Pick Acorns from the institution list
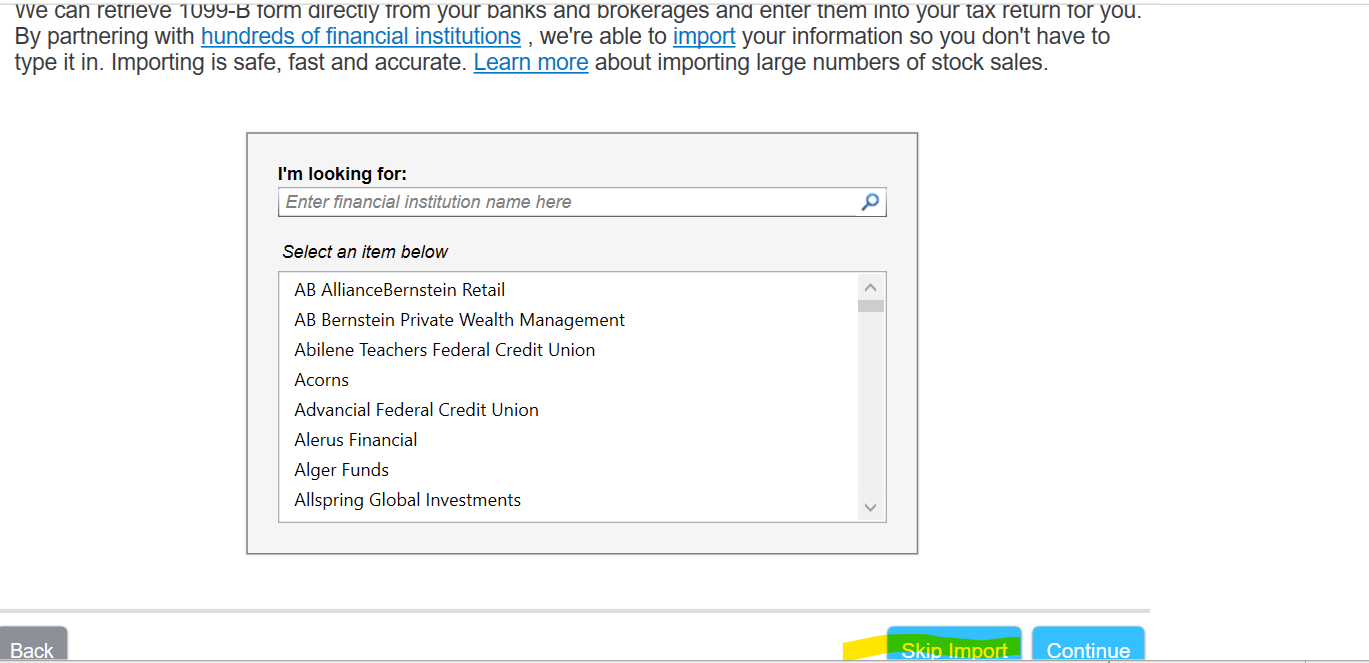Viewport: 1369px width, 663px height. (x=569, y=380)
